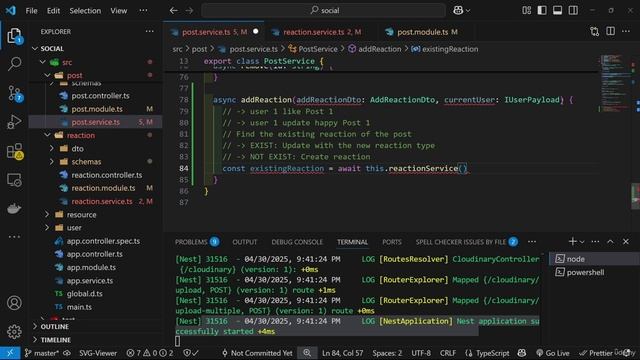Image resolution: width=640 pixels, height=360 pixels.
Task: Show errors and warnings from status bar
Action: (x=150, y=353)
